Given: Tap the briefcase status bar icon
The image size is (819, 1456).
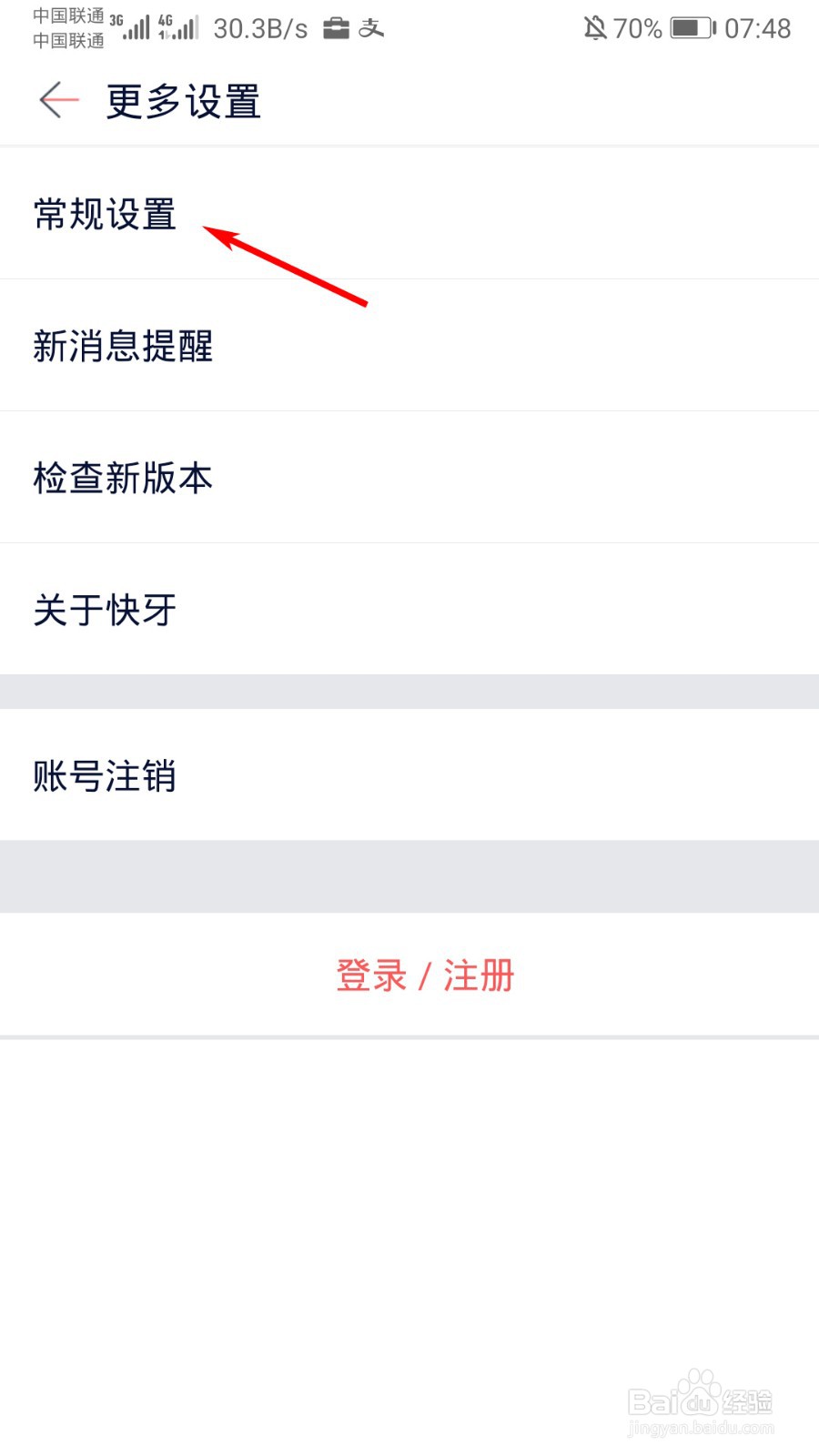Looking at the screenshot, I should [x=336, y=27].
